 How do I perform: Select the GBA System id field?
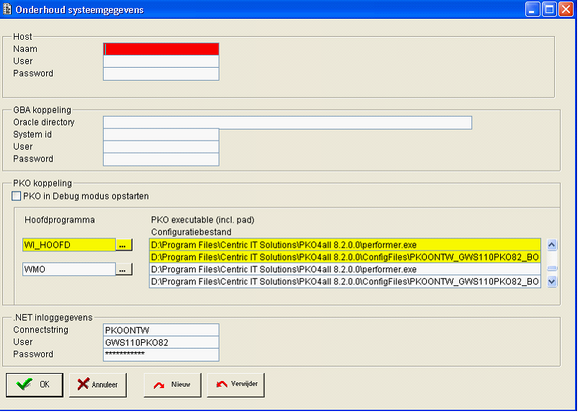click(x=161, y=135)
